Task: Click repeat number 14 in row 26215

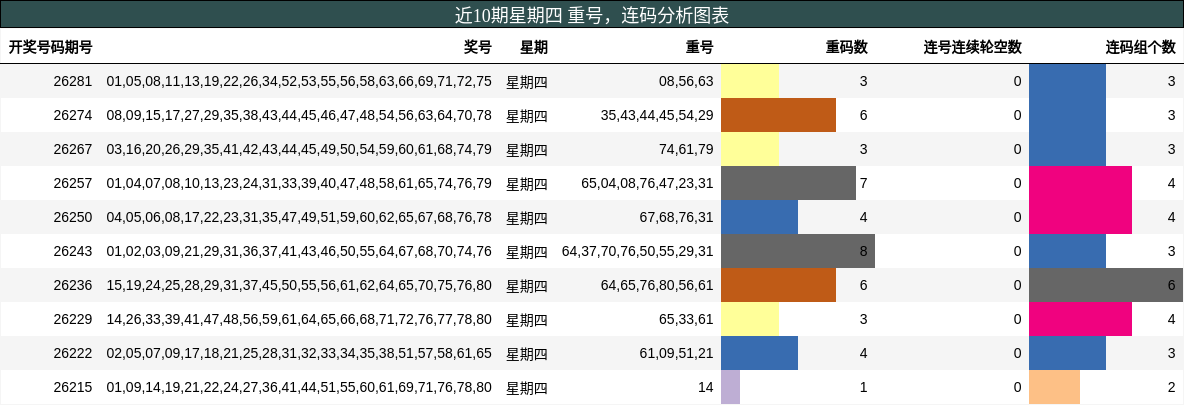Action: coord(705,387)
